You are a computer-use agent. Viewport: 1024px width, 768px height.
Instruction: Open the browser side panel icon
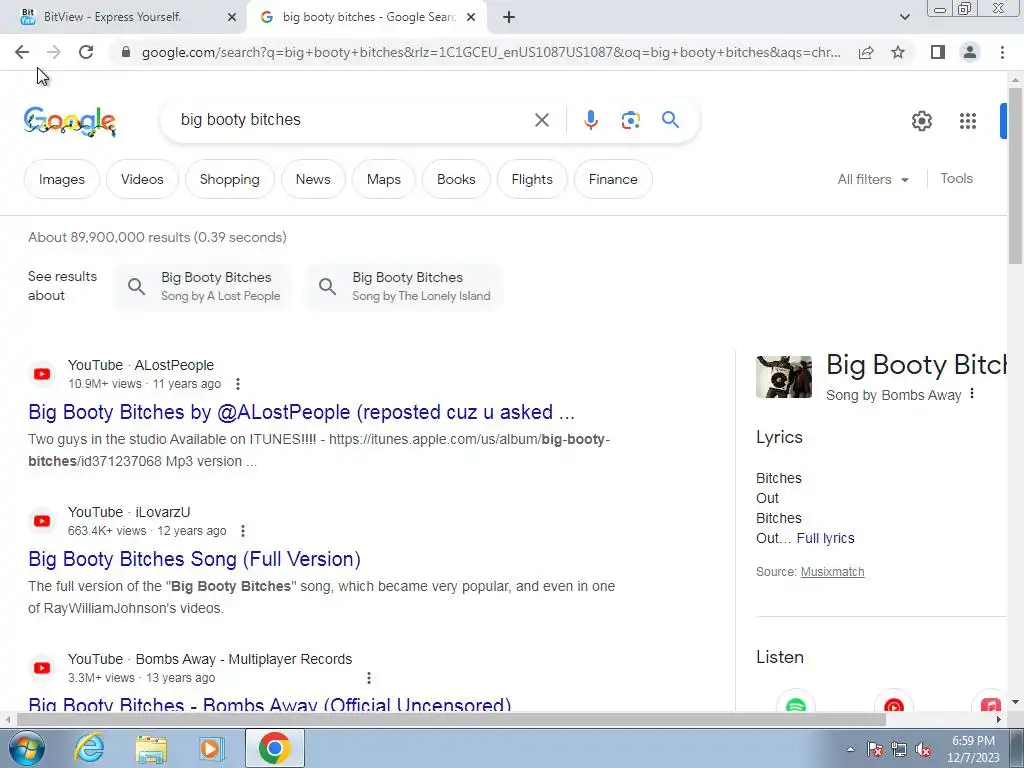coord(938,52)
